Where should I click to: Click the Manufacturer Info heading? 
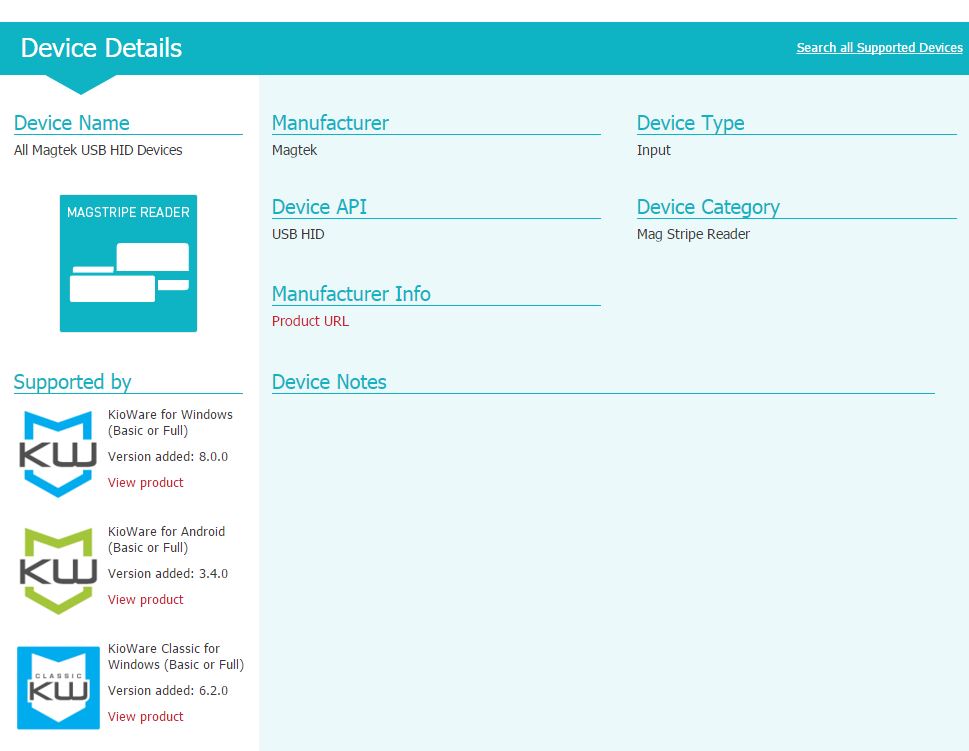[351, 294]
